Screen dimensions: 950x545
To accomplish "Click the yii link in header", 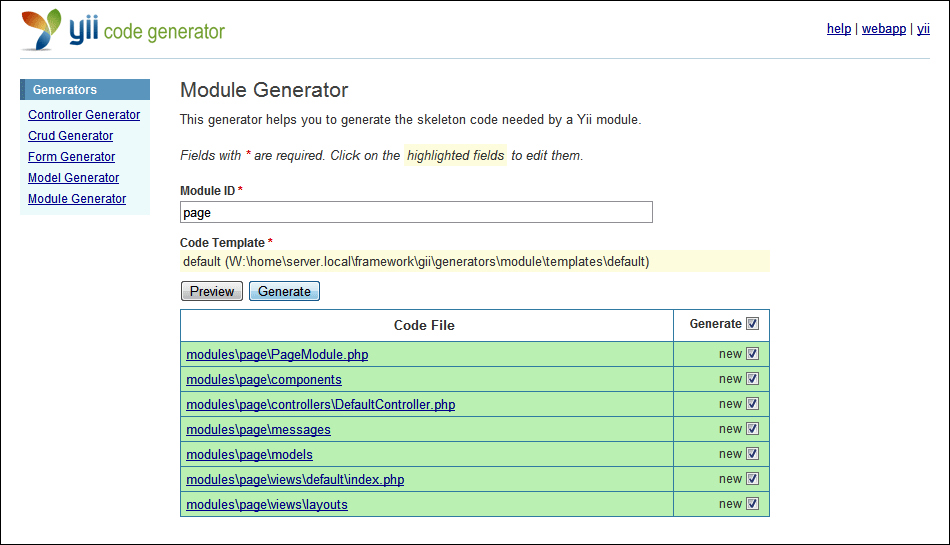I will click(x=923, y=29).
